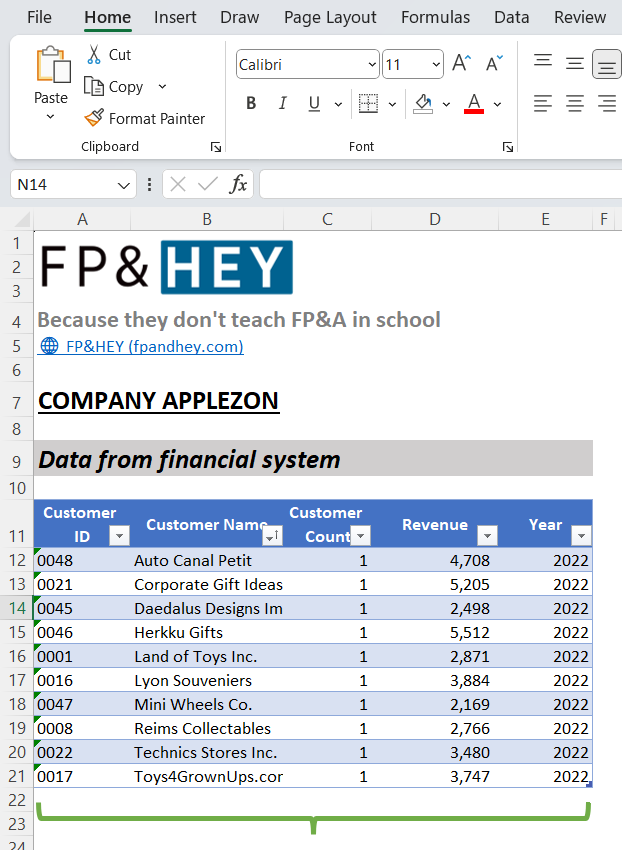Screen dimensions: 622x850
Task: Open the File menu
Action: pyautogui.click(x=39, y=17)
